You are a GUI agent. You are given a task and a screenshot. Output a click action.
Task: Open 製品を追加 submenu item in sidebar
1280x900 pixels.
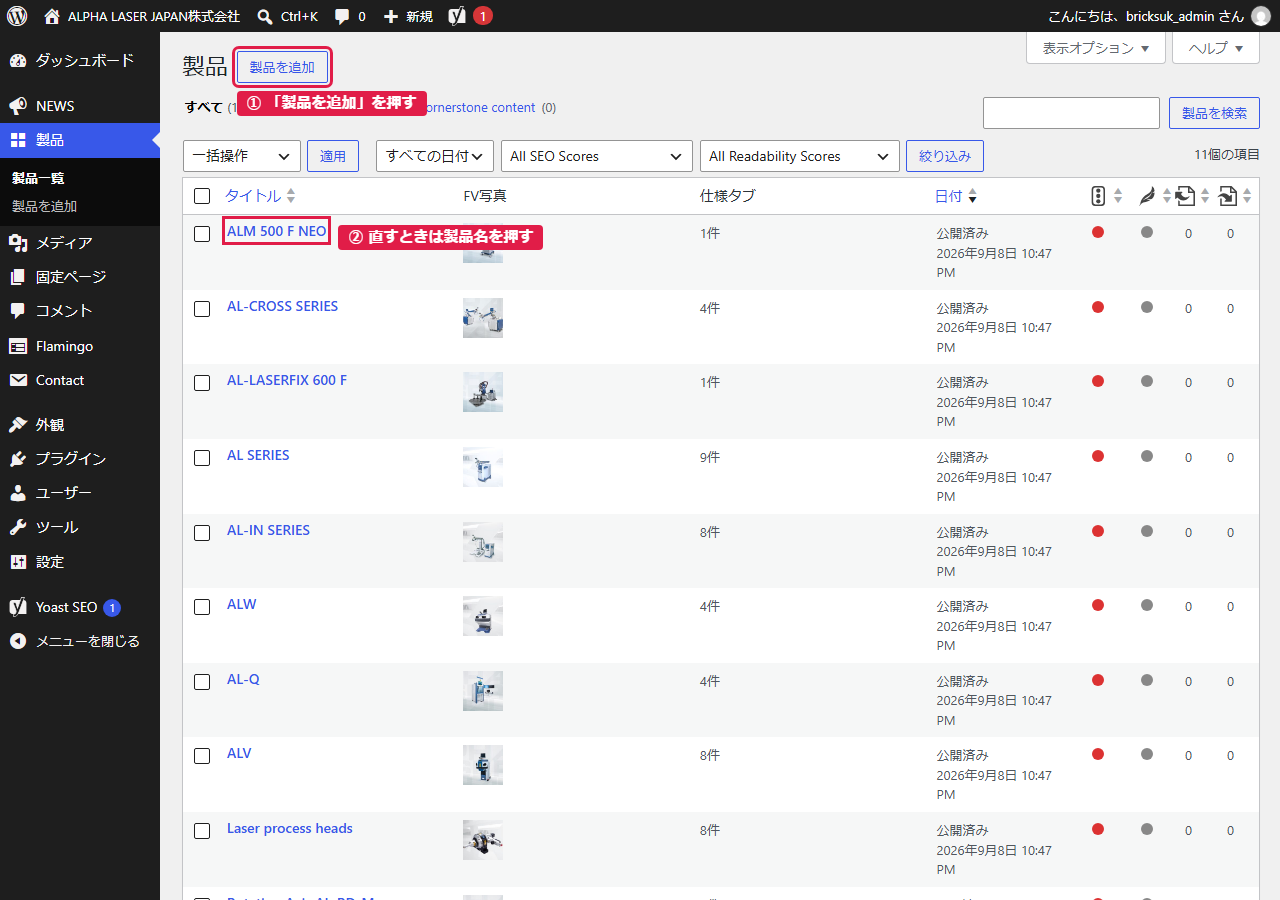[x=45, y=206]
